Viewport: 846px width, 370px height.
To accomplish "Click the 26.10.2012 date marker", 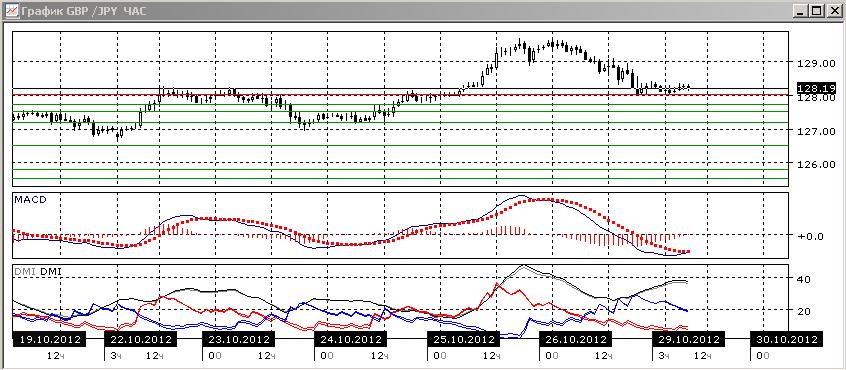I will coord(576,340).
